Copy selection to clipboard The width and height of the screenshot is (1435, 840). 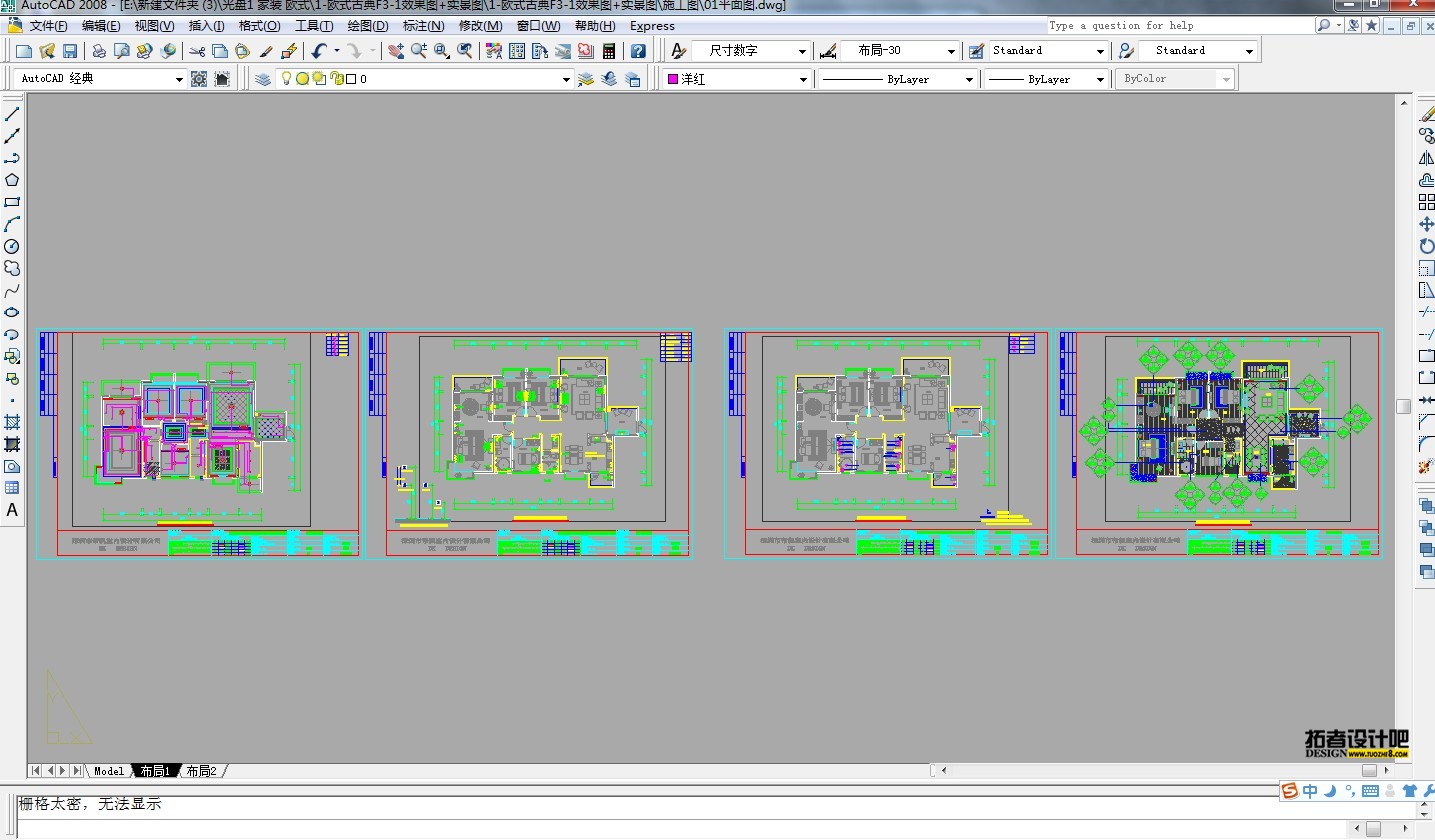219,50
